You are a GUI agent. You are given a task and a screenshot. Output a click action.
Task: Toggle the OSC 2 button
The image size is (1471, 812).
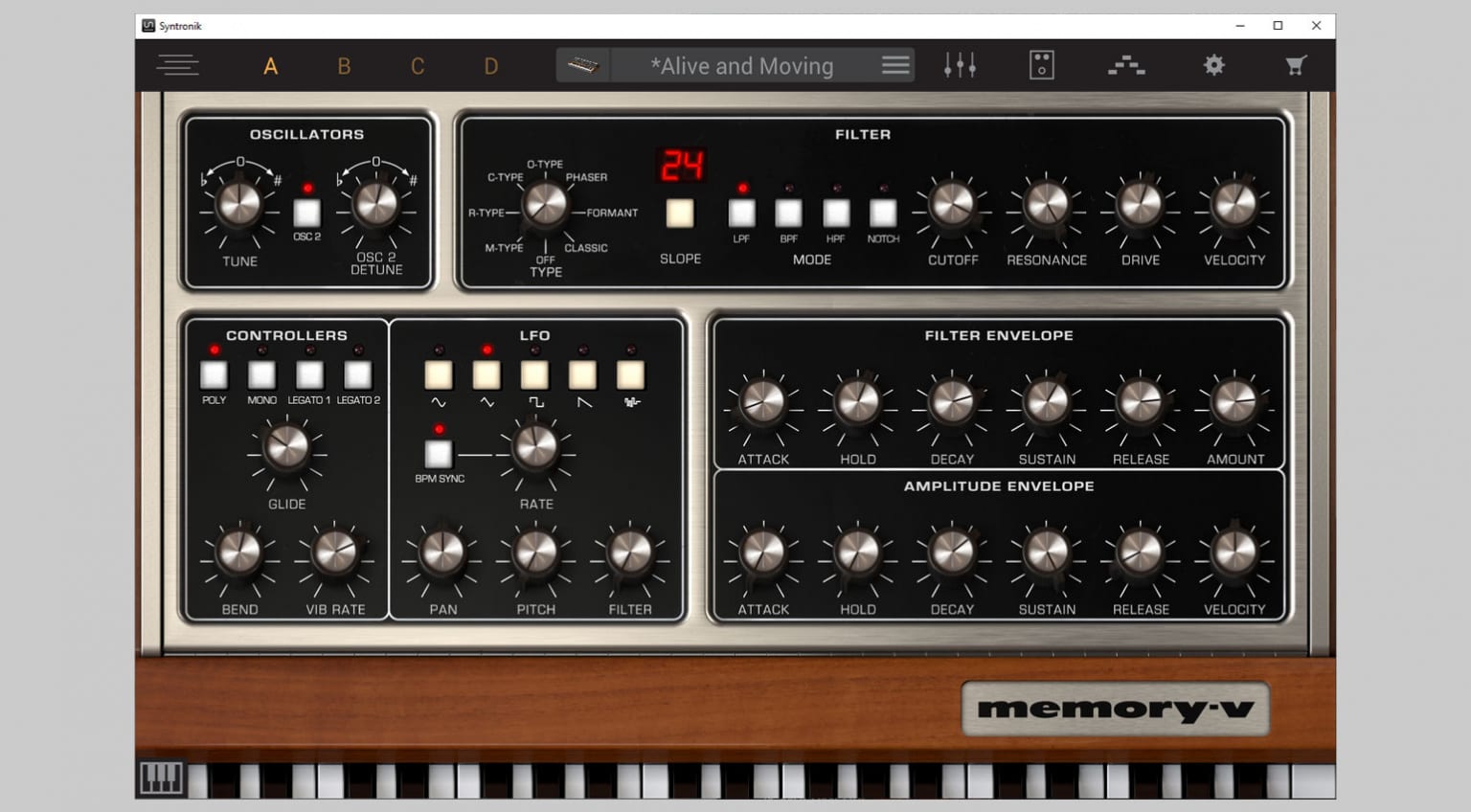tap(306, 213)
